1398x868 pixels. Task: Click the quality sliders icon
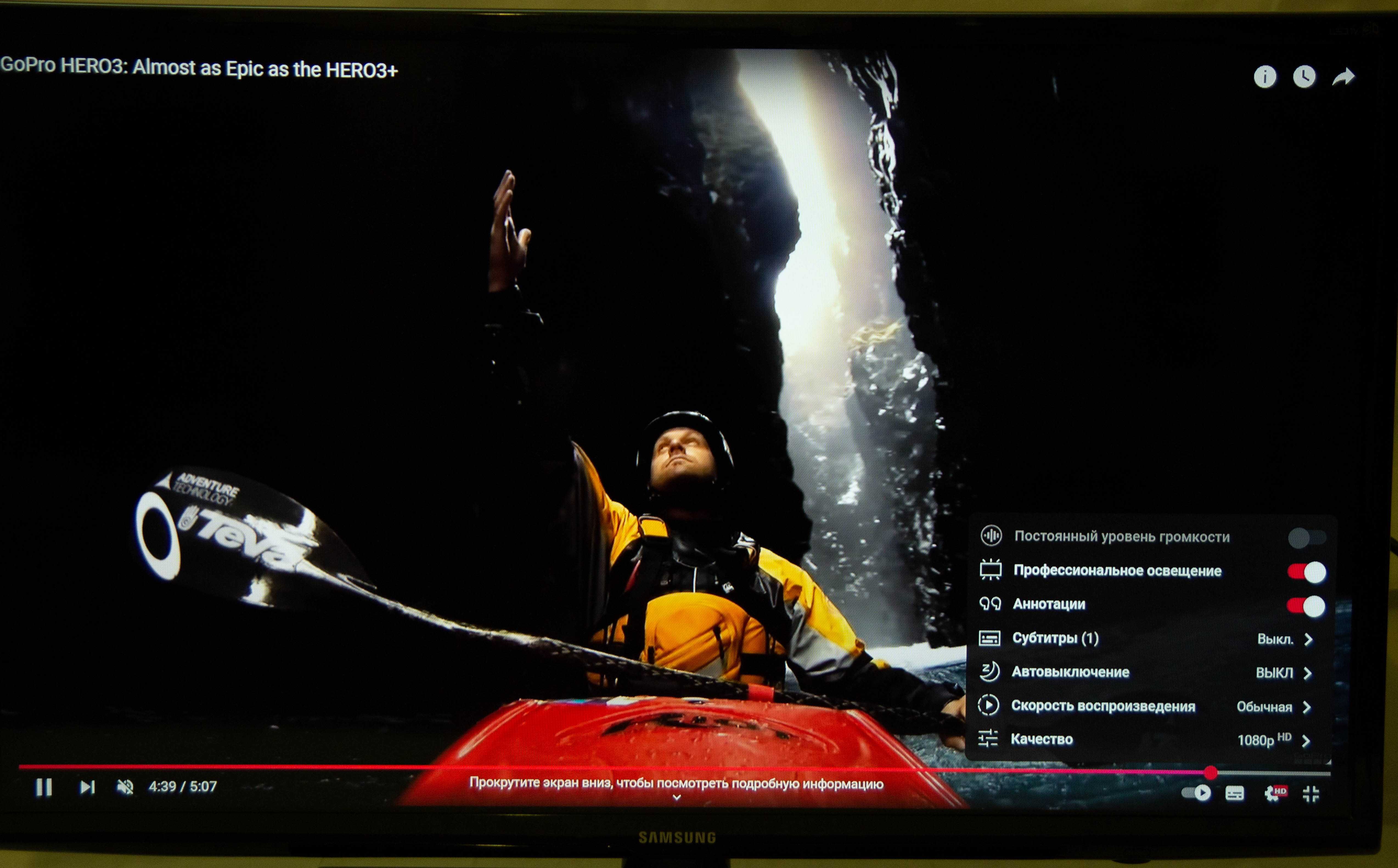pos(988,738)
